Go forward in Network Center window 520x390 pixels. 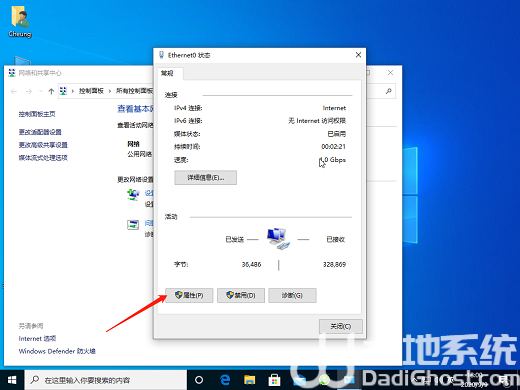[x=29, y=91]
